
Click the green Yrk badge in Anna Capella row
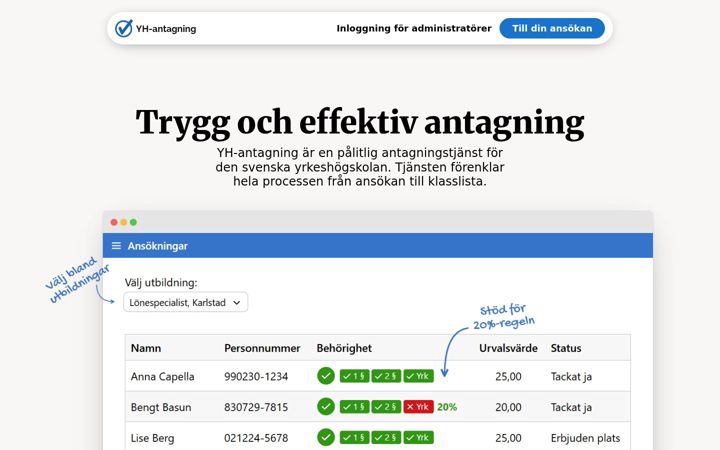pos(418,376)
